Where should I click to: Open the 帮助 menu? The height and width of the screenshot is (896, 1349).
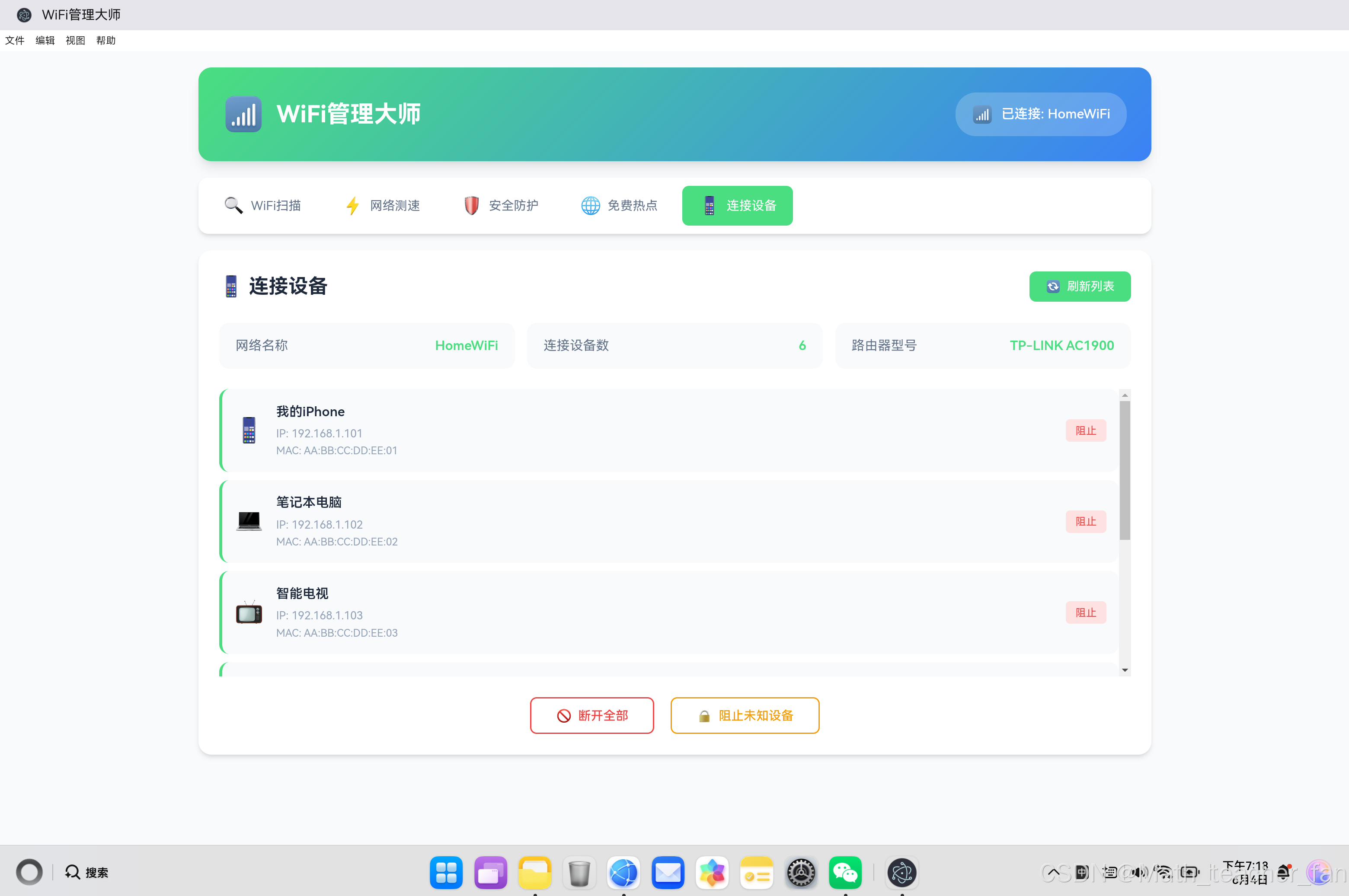pos(106,41)
